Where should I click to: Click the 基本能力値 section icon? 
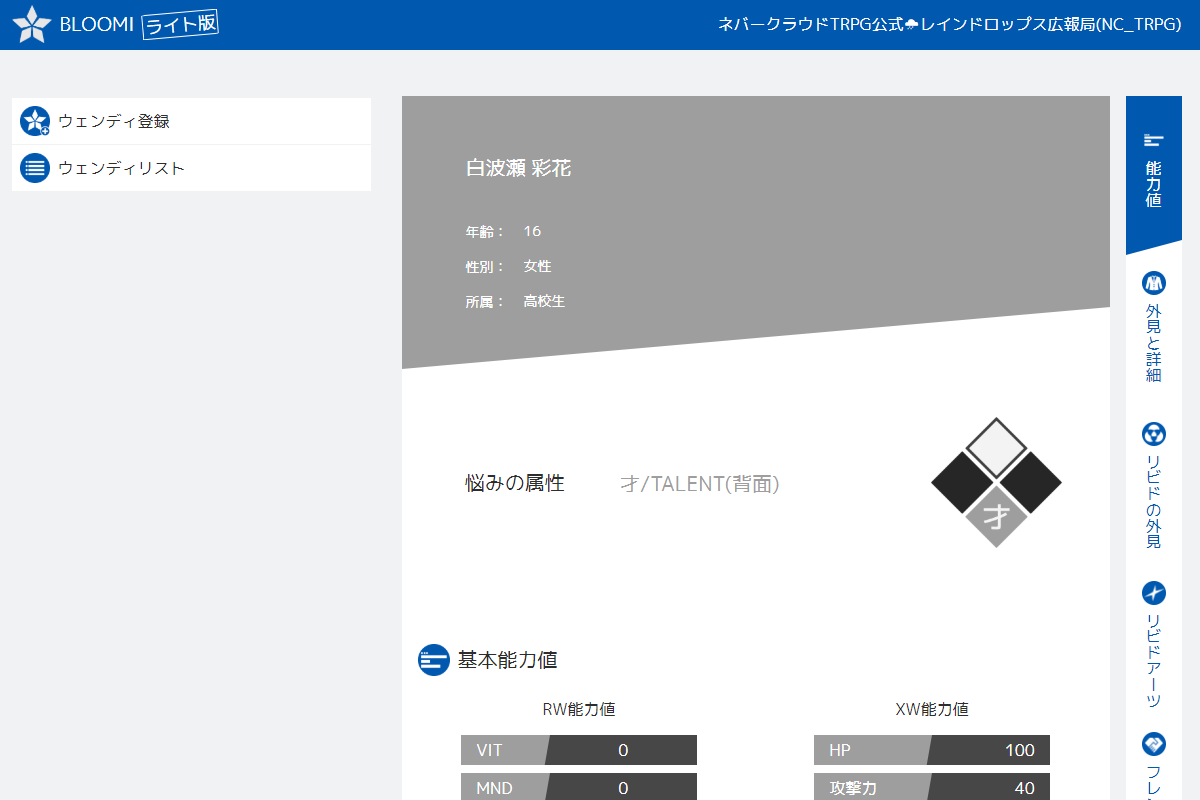point(433,661)
